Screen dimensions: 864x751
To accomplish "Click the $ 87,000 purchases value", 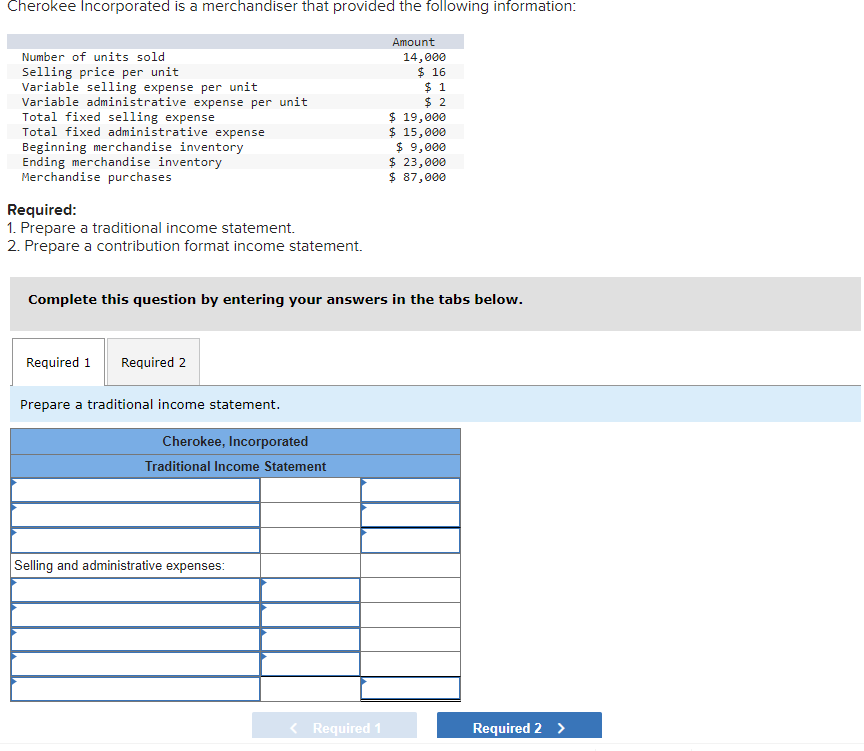I will pyautogui.click(x=417, y=177).
